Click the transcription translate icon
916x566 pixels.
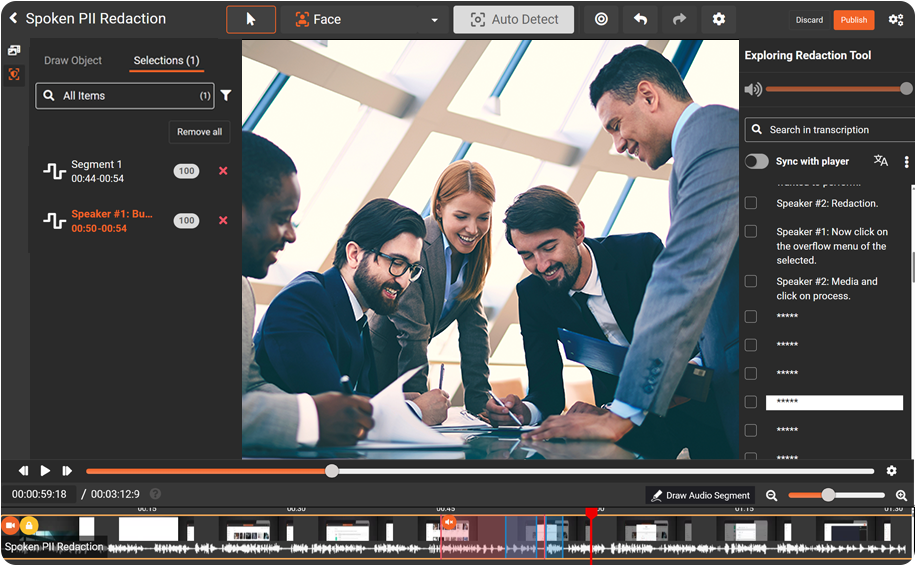[x=880, y=161]
